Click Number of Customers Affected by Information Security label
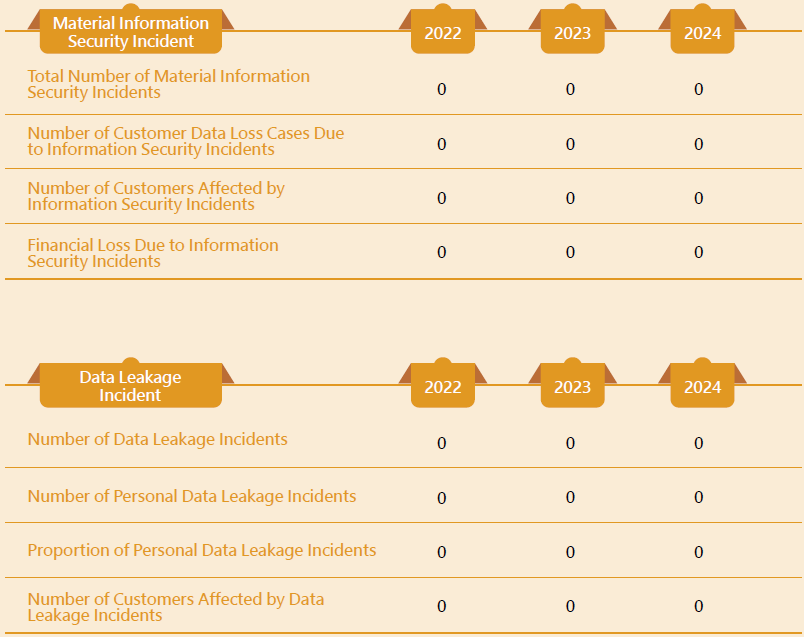804x637 pixels. tap(156, 196)
